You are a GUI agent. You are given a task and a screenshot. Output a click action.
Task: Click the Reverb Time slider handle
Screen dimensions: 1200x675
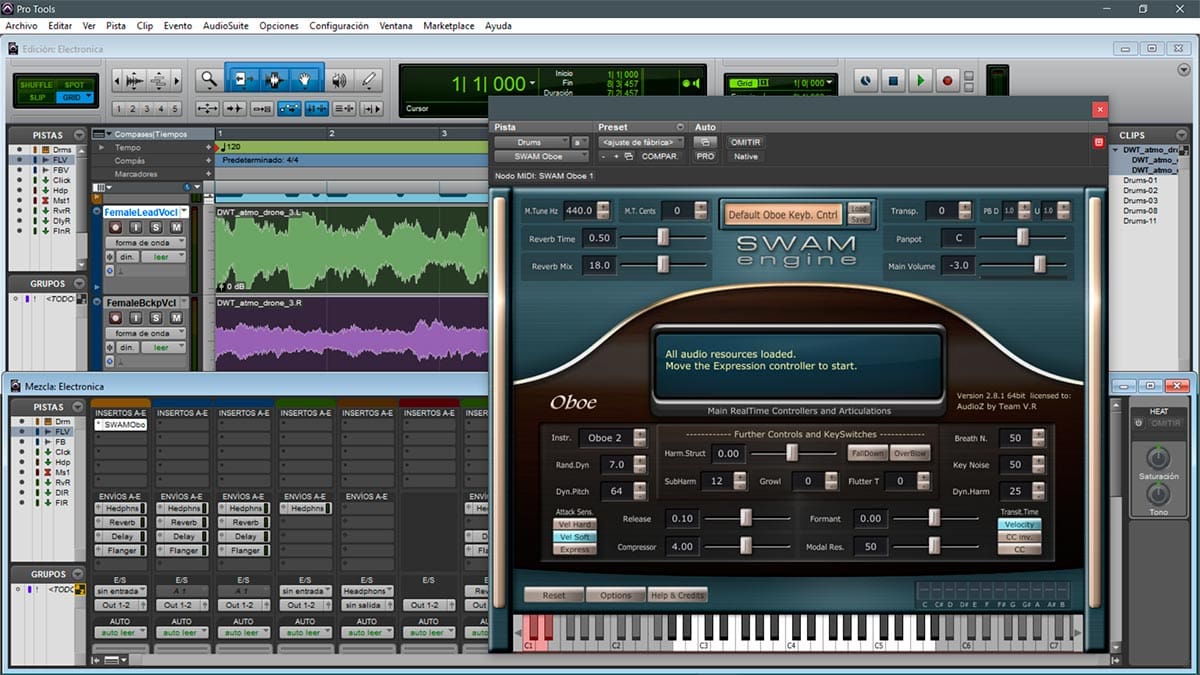click(662, 238)
